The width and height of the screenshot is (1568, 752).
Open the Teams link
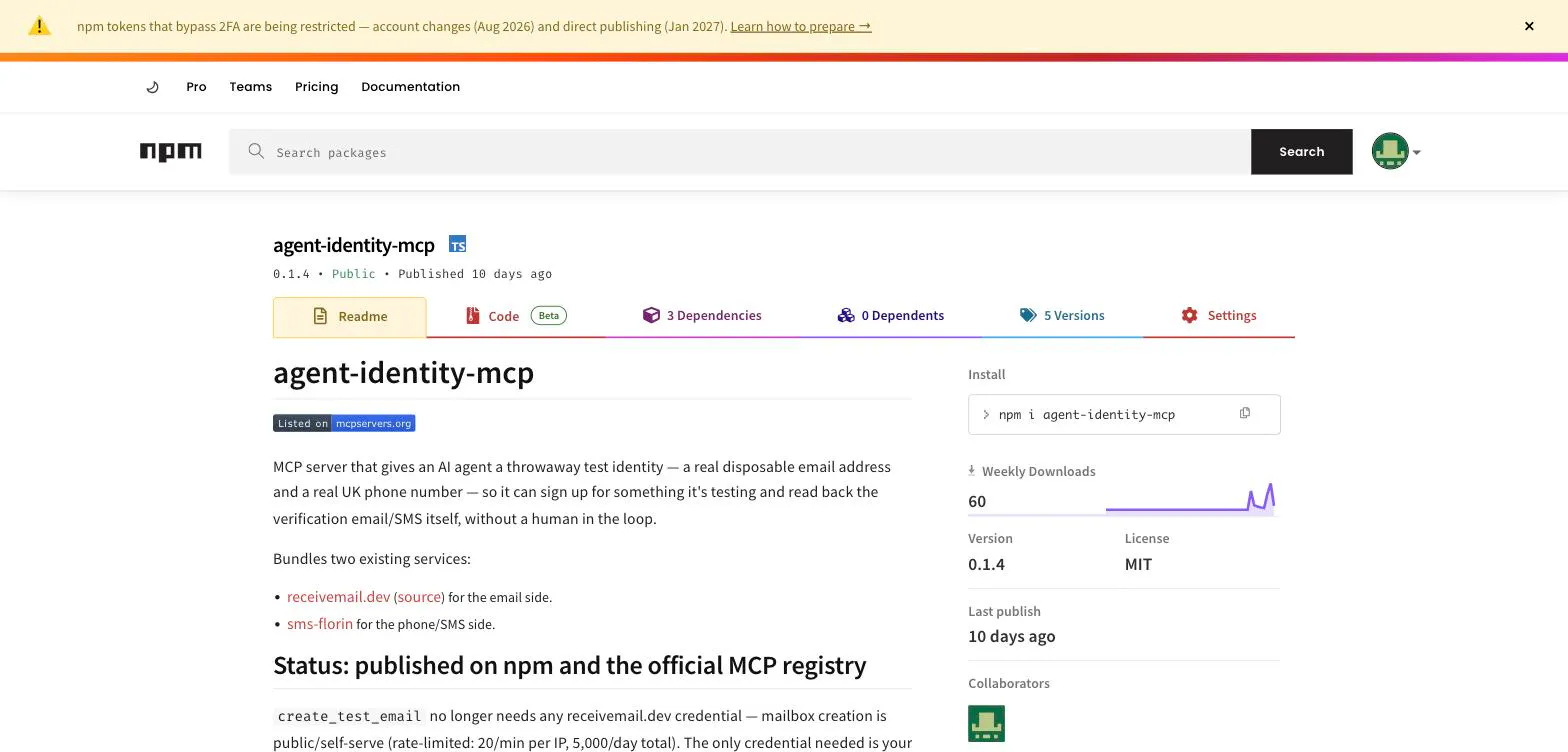click(x=251, y=87)
